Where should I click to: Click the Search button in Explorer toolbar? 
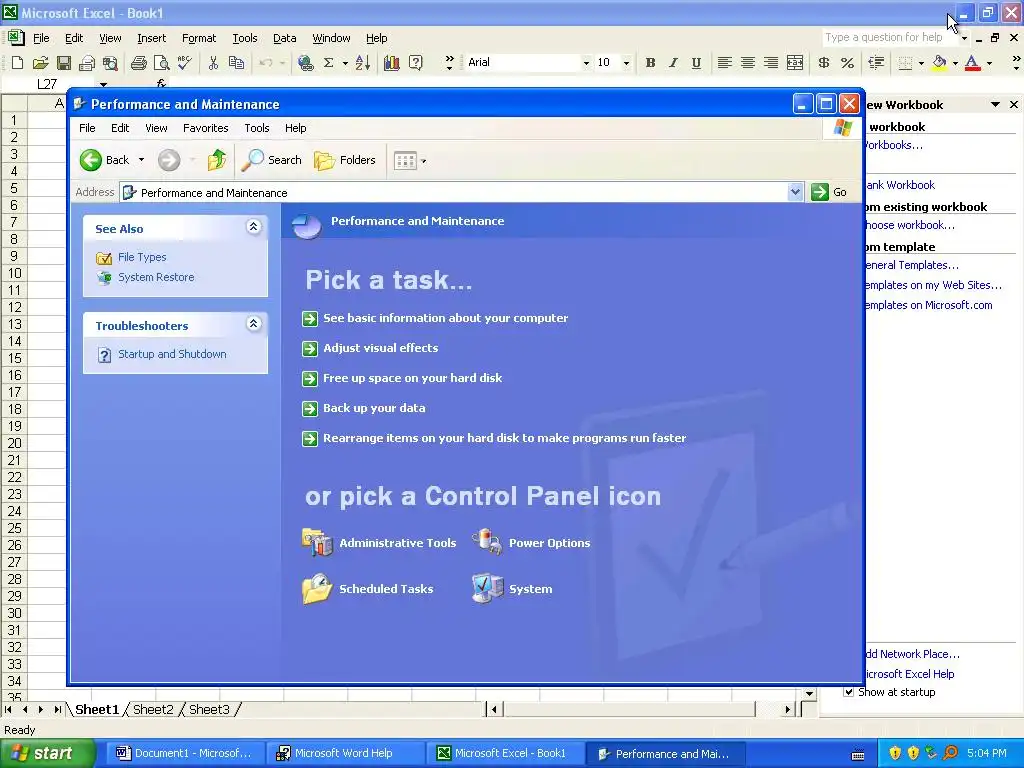coord(271,160)
